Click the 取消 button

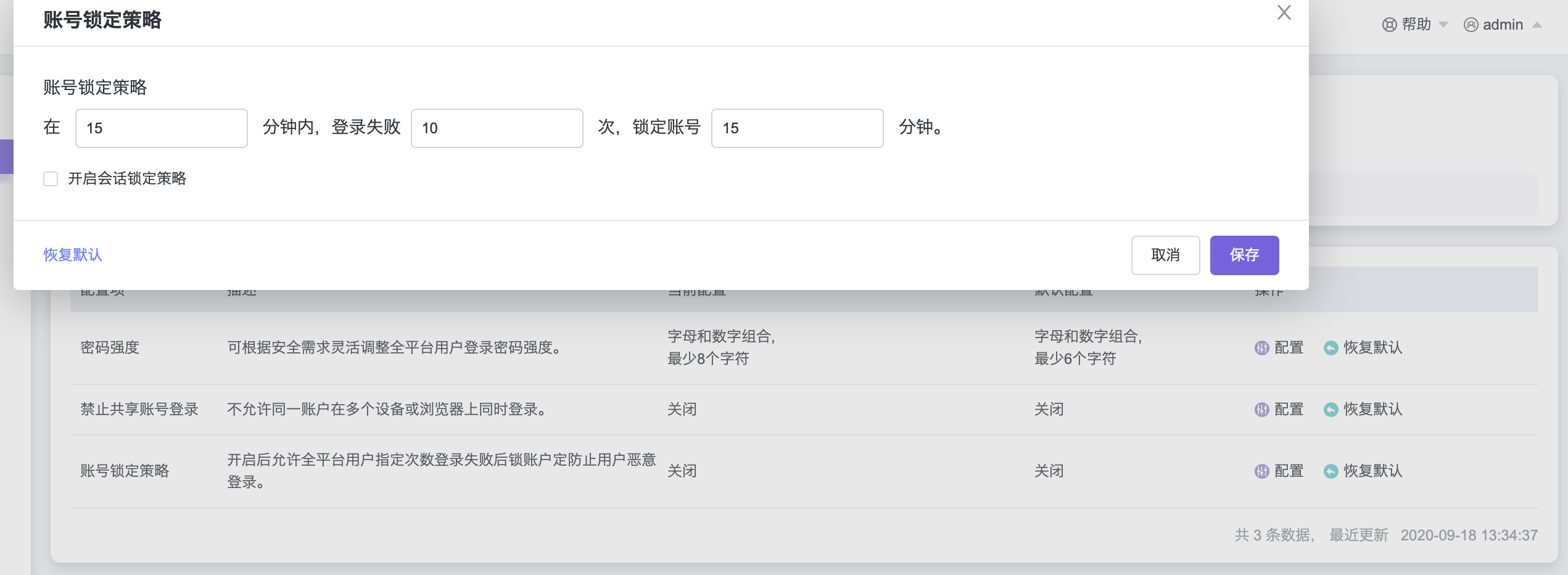[x=1165, y=255]
